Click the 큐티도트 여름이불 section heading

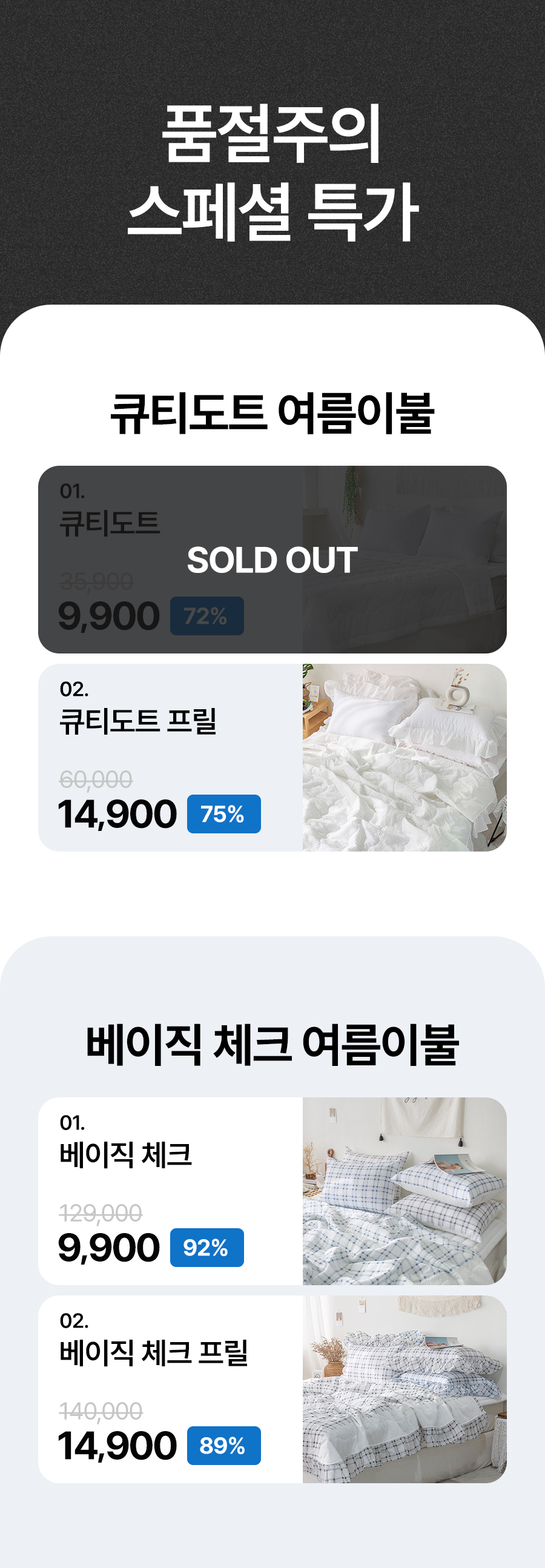tap(272, 414)
